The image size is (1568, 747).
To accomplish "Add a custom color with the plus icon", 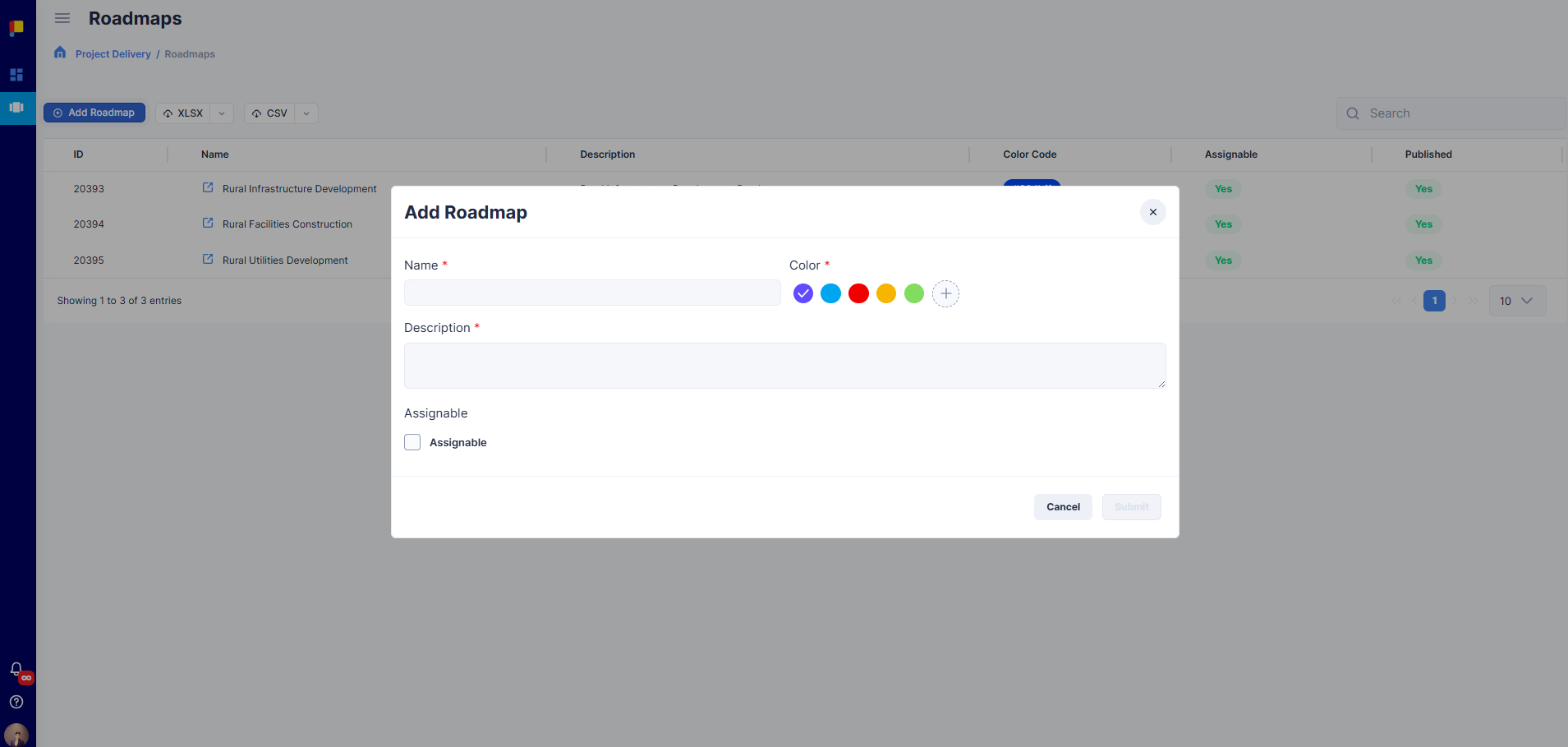I will tap(945, 293).
